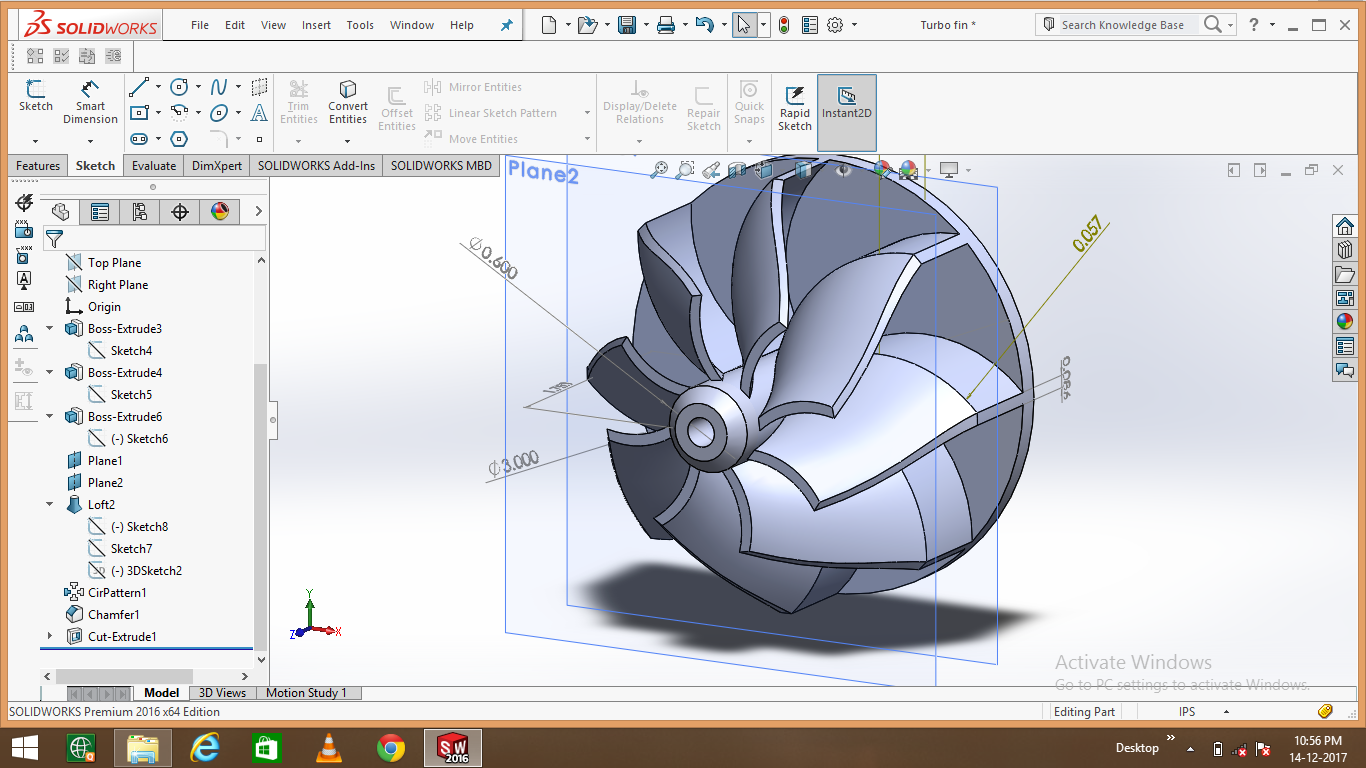1366x768 pixels.
Task: Activate the Rapid Sketch tool
Action: (x=795, y=106)
